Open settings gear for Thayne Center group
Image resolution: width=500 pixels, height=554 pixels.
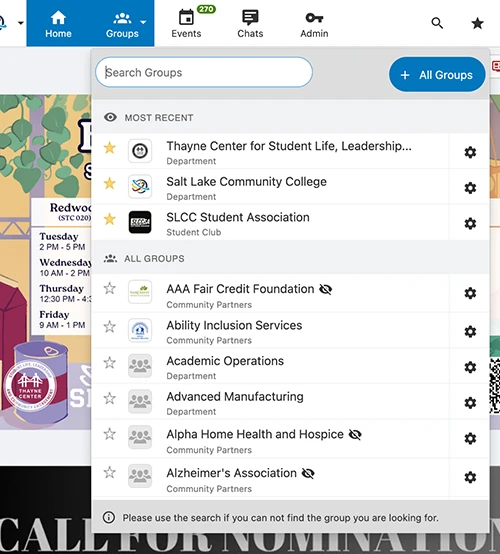point(470,152)
